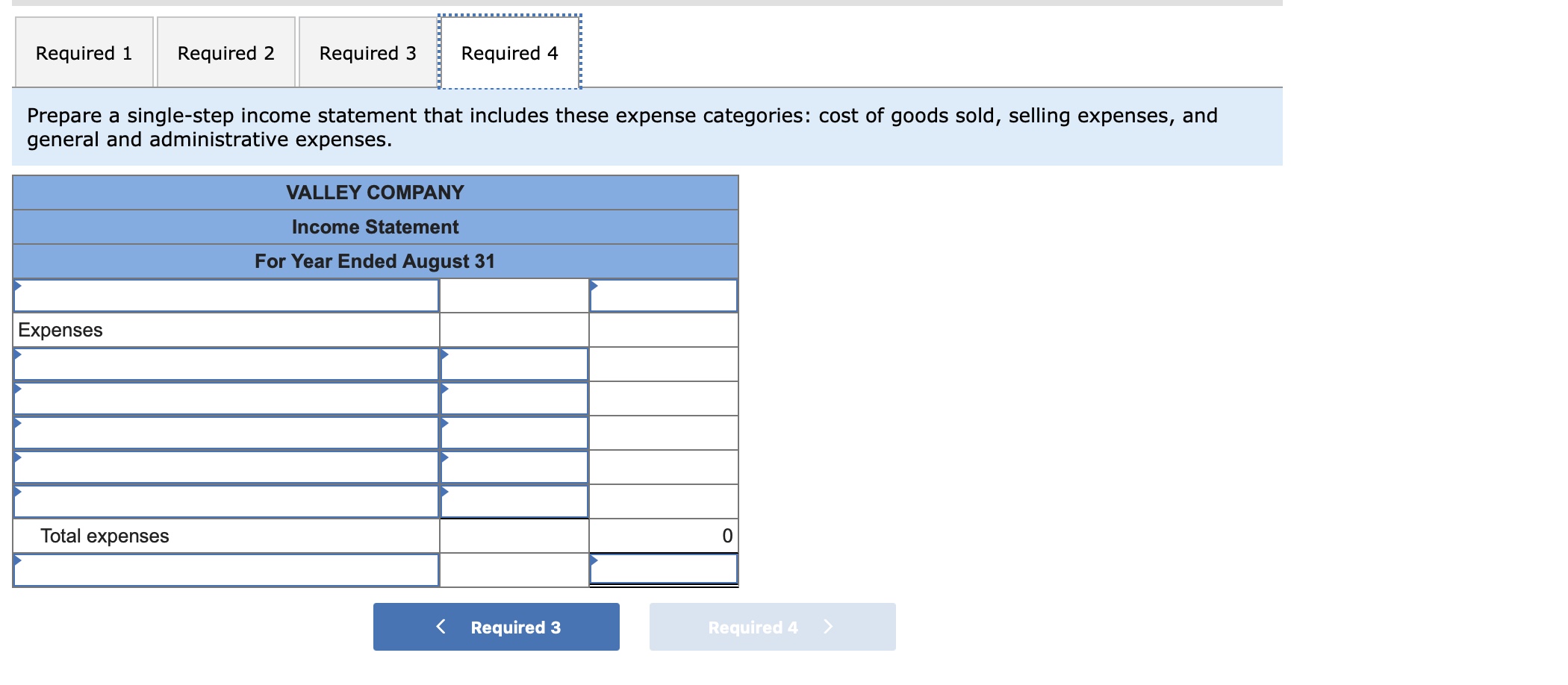Screen dimensions: 1568x685
Task: Select the currently active Required 4 tab
Action: (508, 52)
